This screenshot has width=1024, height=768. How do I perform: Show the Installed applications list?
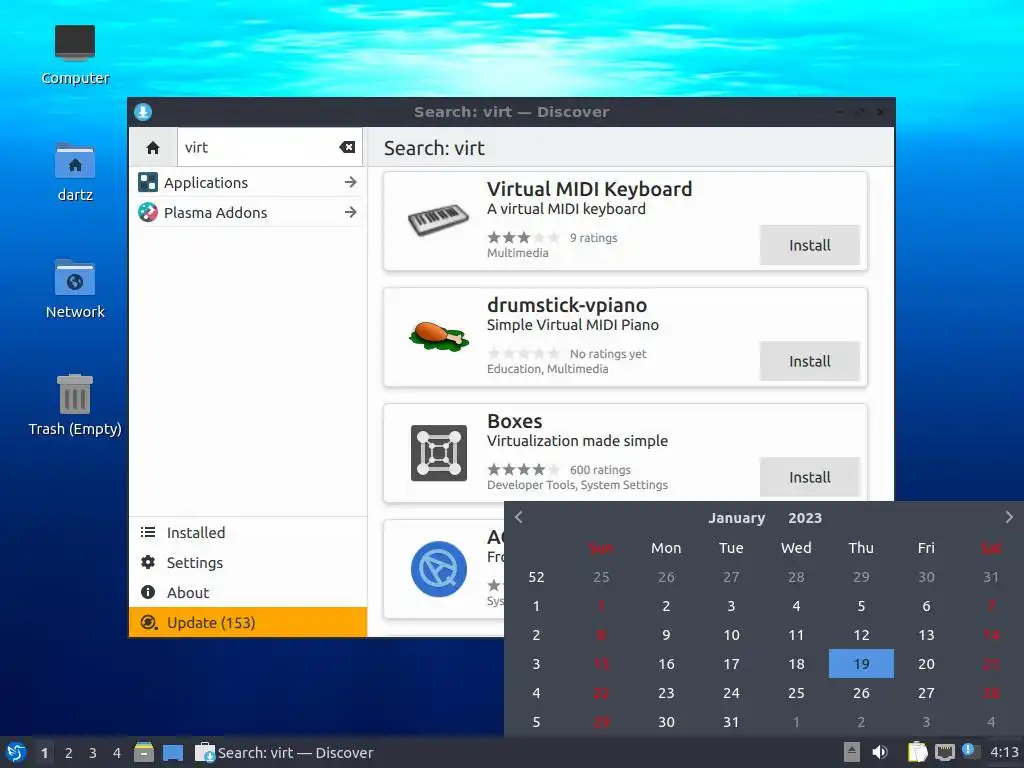tap(248, 533)
